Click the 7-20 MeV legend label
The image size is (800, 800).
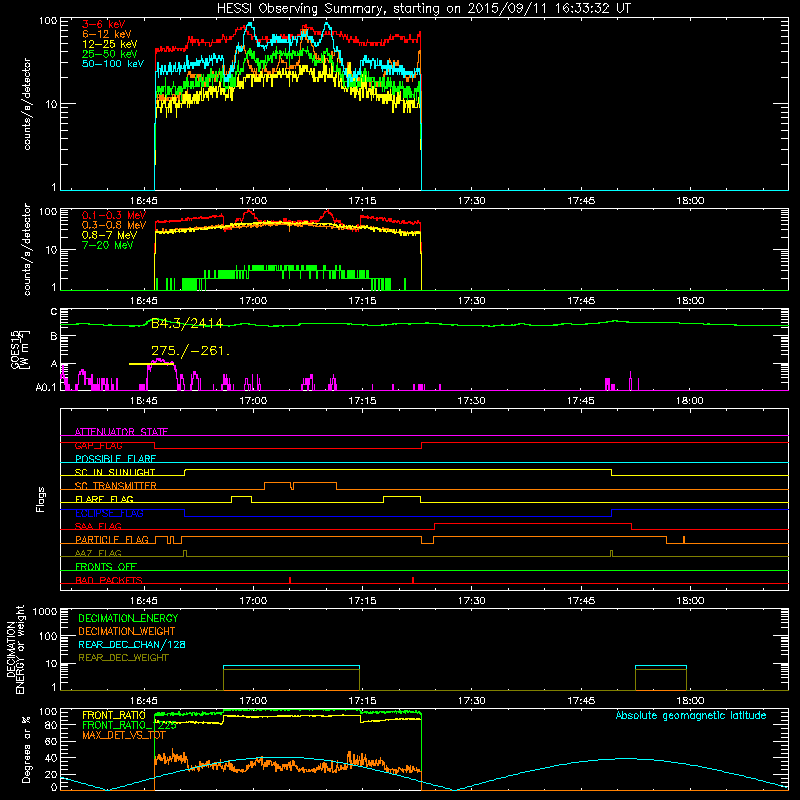coord(108,245)
